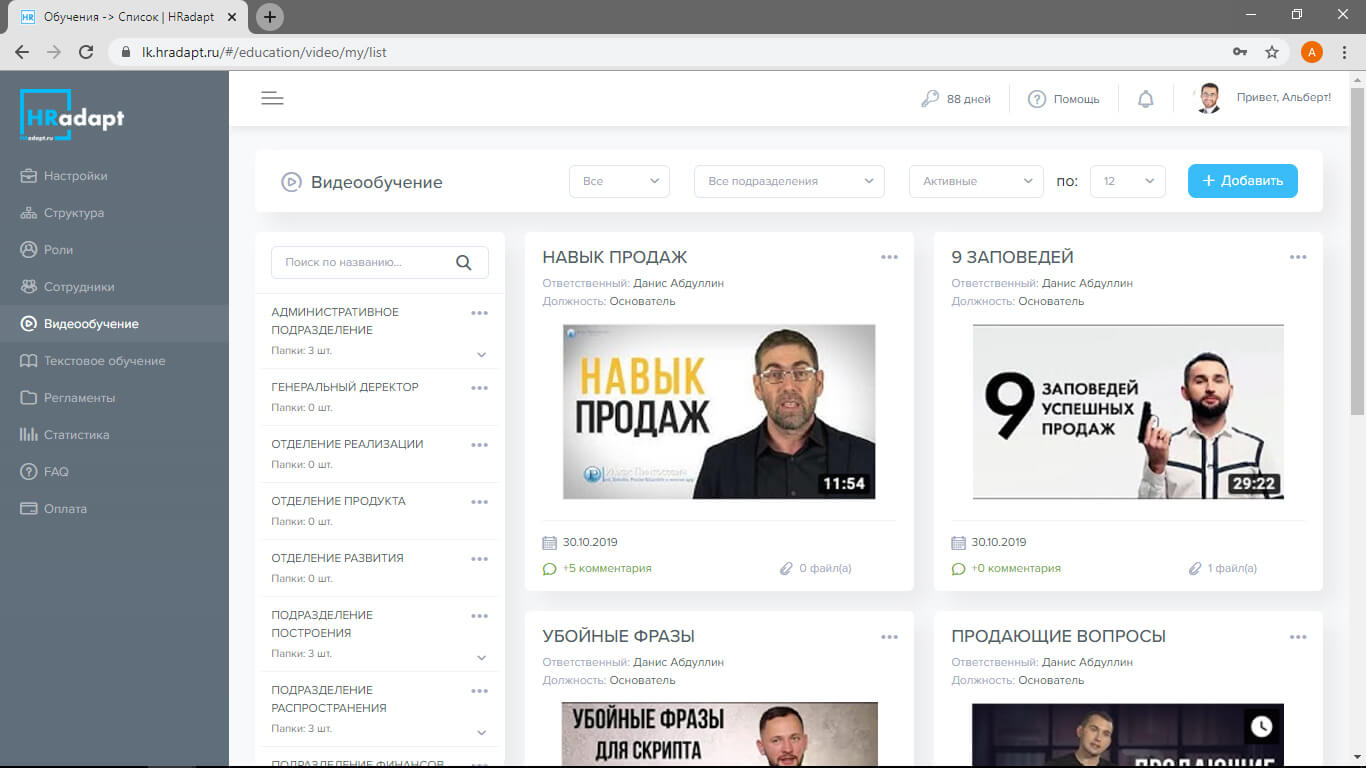Open +5 комментария link
This screenshot has height=768, width=1366.
click(597, 568)
